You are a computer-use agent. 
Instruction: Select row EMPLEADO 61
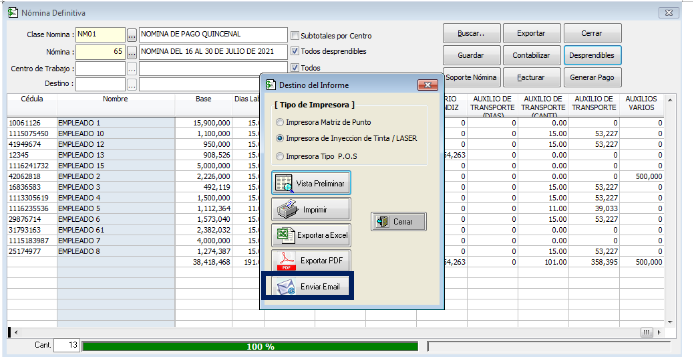click(81, 230)
